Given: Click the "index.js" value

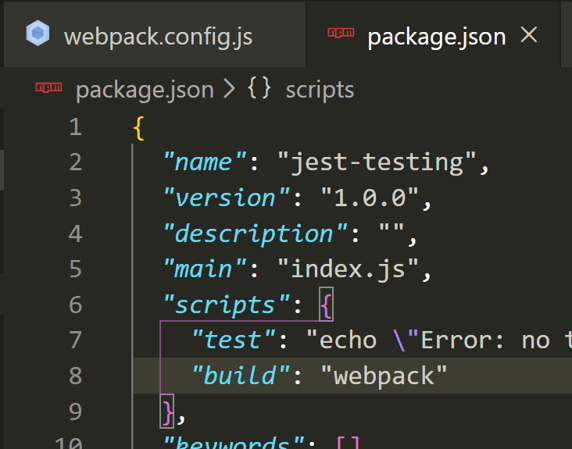Looking at the screenshot, I should [x=348, y=270].
